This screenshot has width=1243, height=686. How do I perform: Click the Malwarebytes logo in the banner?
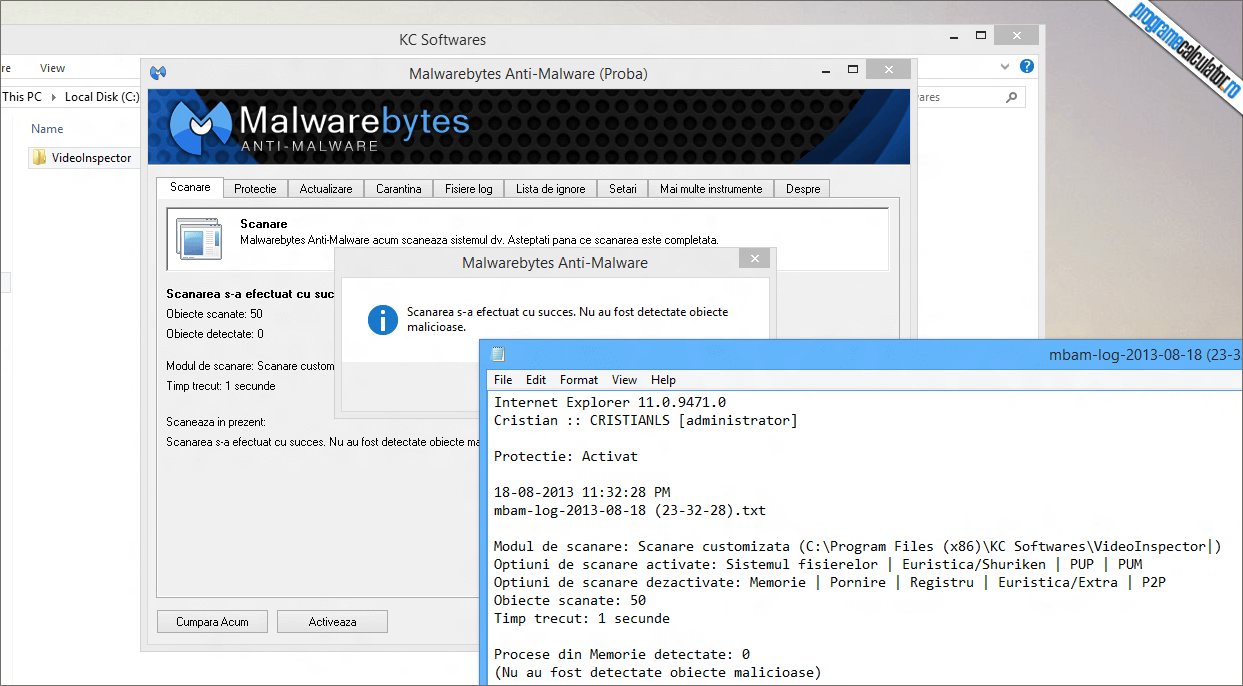click(202, 126)
